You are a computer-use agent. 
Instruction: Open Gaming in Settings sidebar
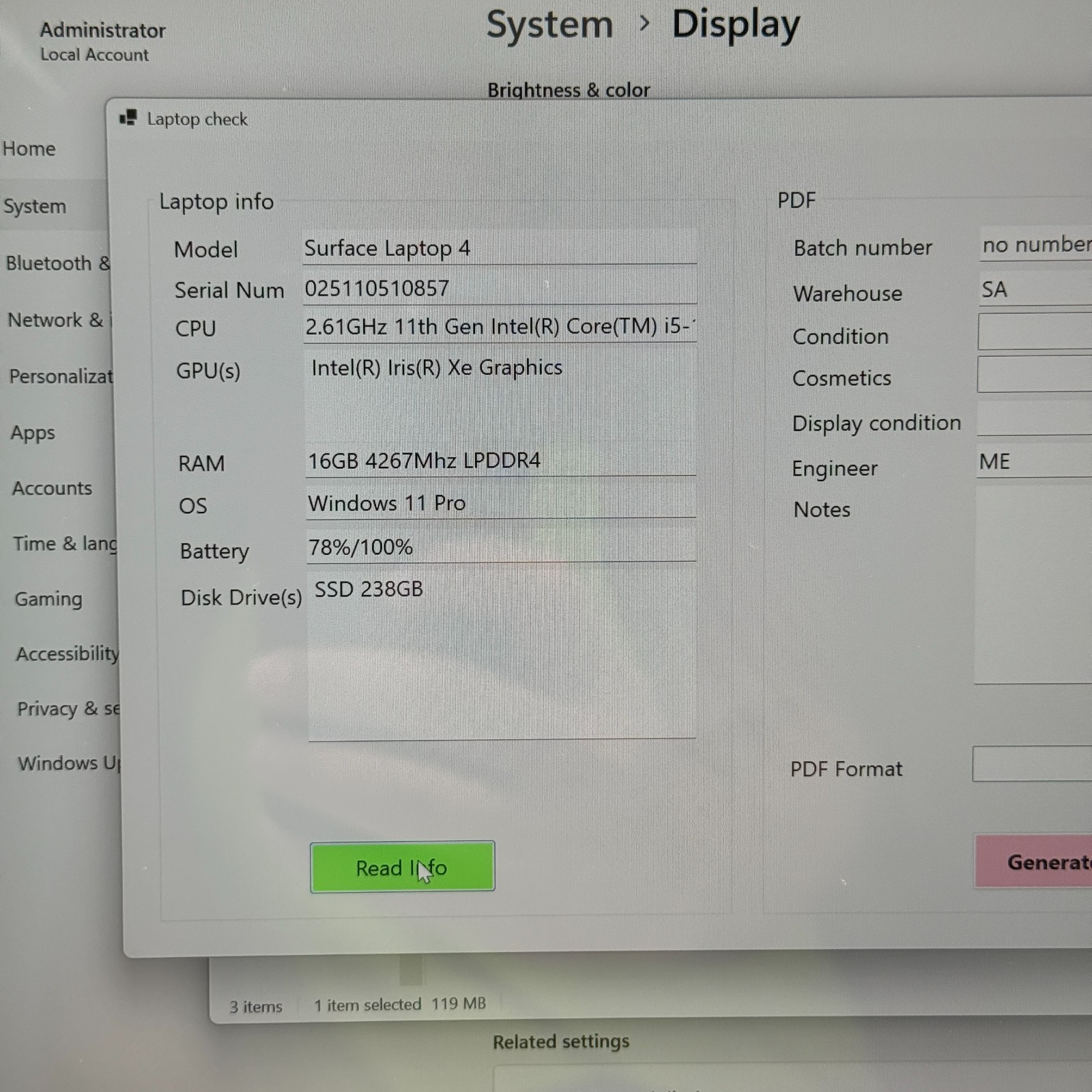48,599
